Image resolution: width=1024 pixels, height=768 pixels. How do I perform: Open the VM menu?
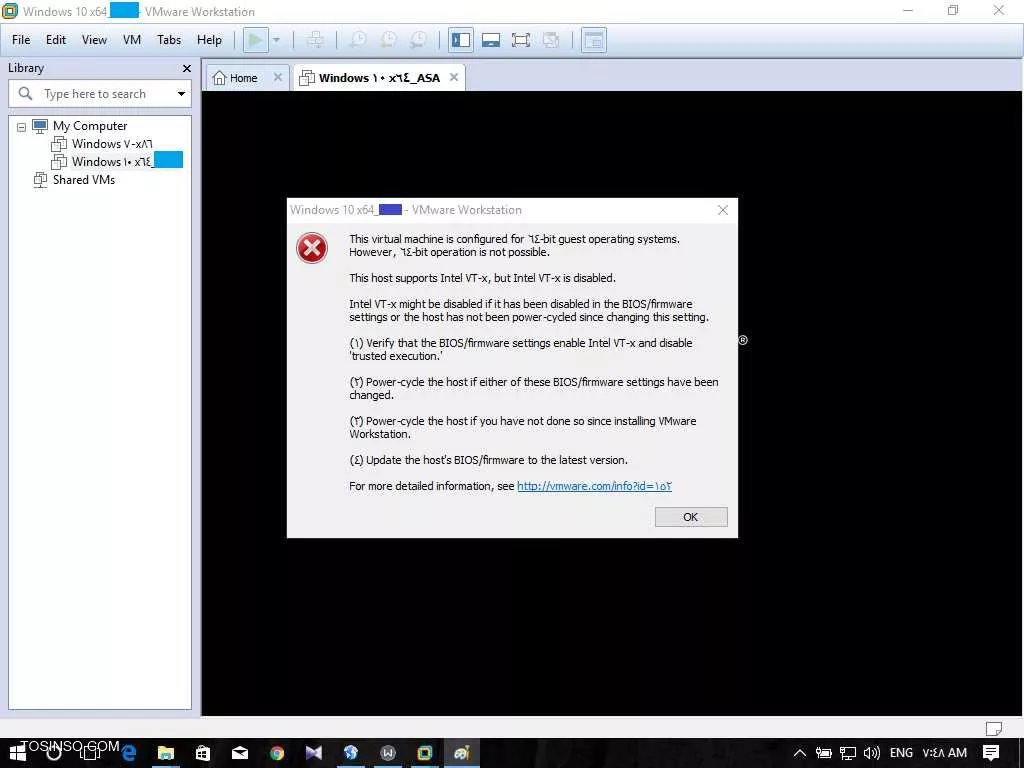point(132,40)
